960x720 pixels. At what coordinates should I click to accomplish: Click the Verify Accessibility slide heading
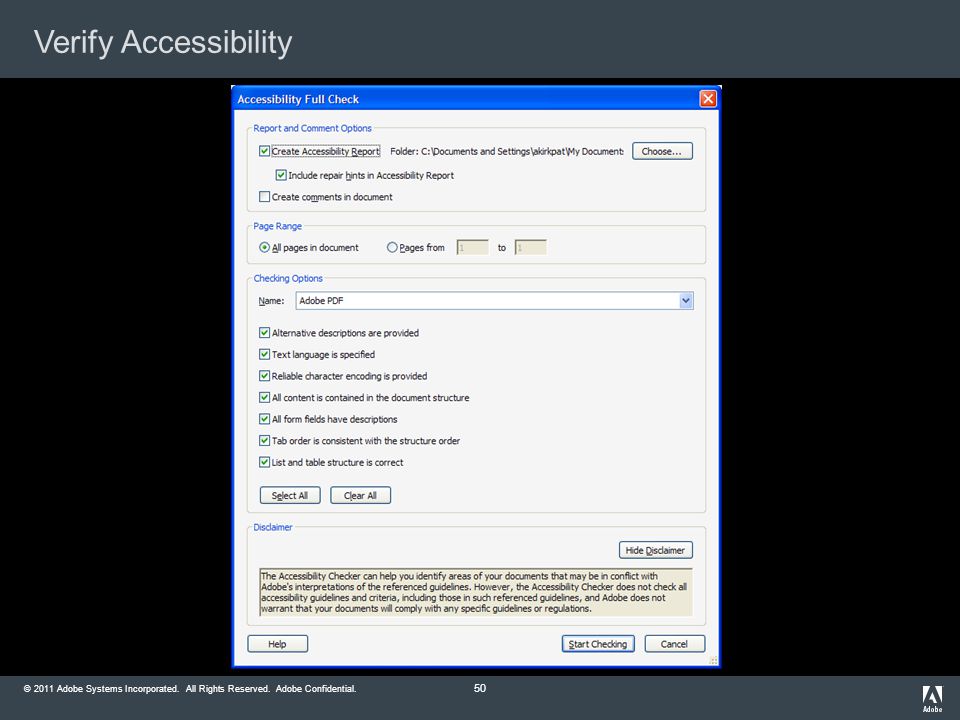[x=163, y=42]
